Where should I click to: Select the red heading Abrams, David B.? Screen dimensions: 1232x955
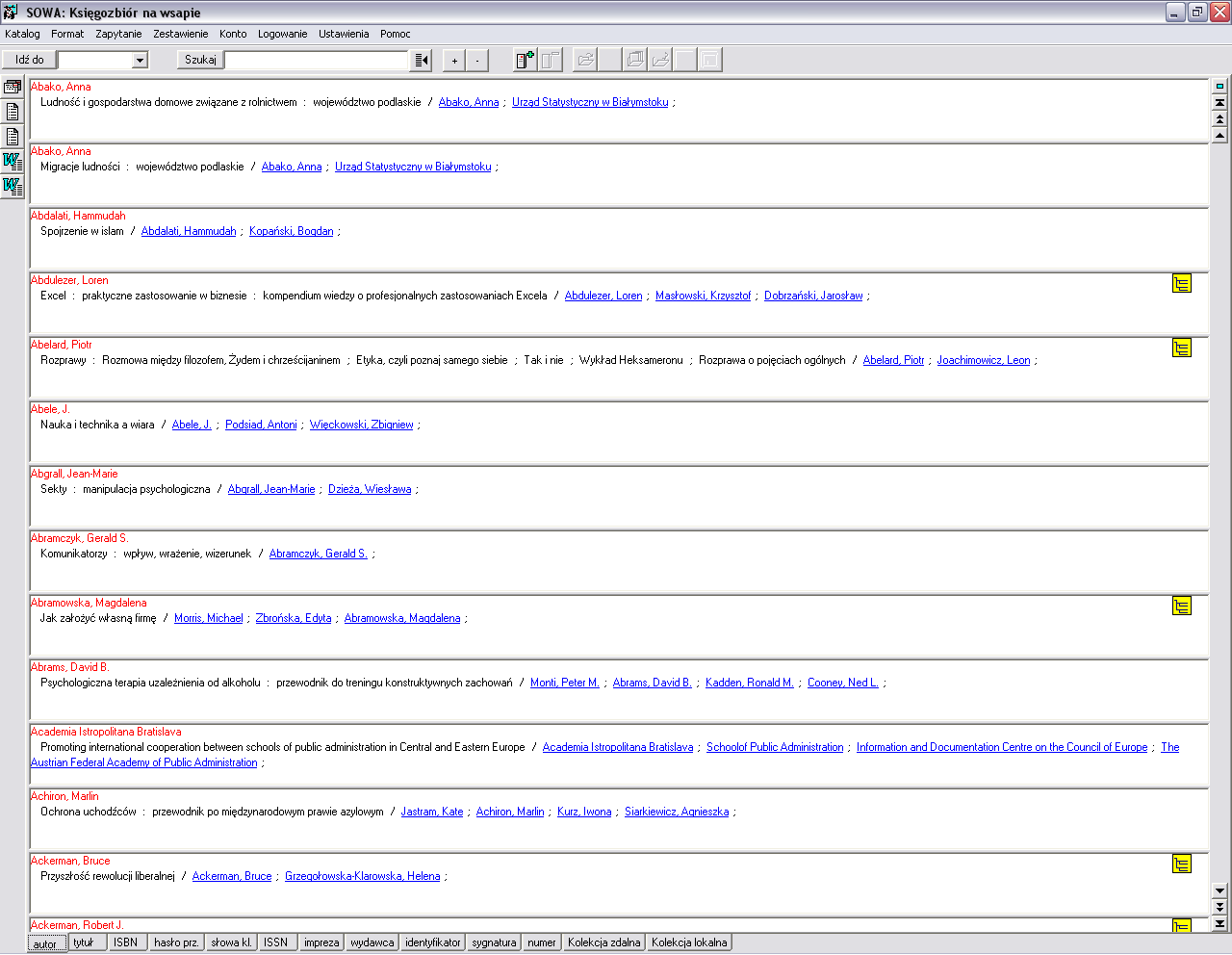(x=70, y=667)
